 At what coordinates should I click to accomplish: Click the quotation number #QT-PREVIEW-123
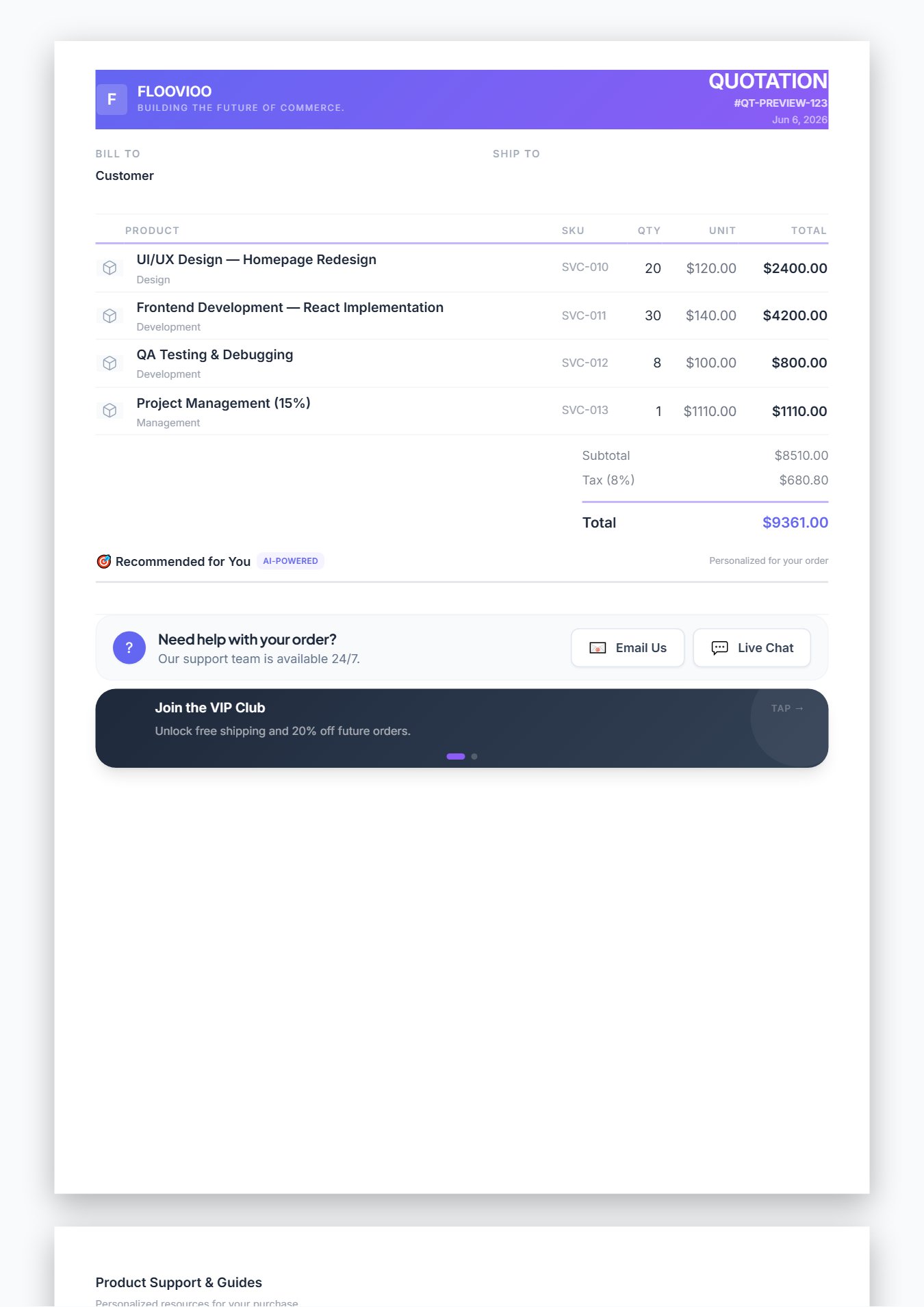(x=780, y=103)
